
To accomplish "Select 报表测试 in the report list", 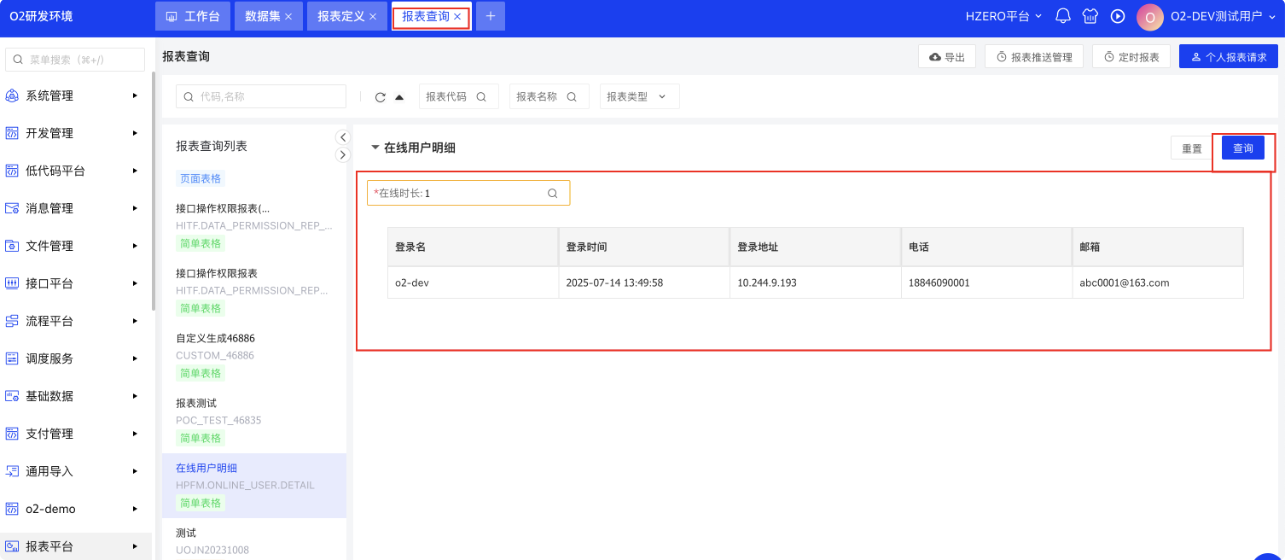I will click(196, 403).
